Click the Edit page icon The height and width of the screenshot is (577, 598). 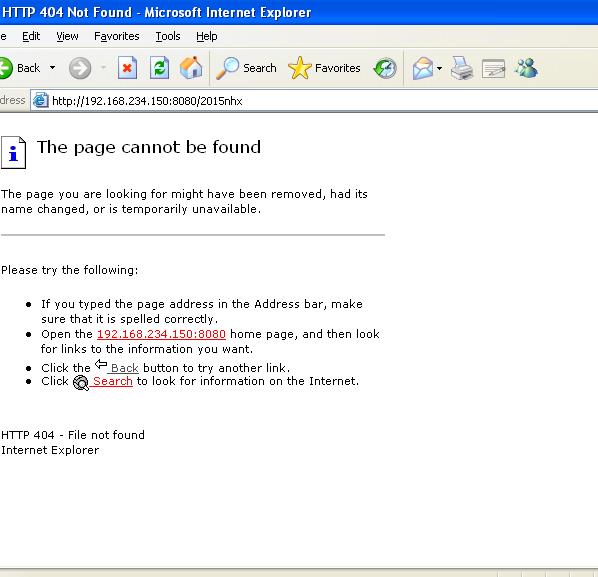tap(493, 69)
